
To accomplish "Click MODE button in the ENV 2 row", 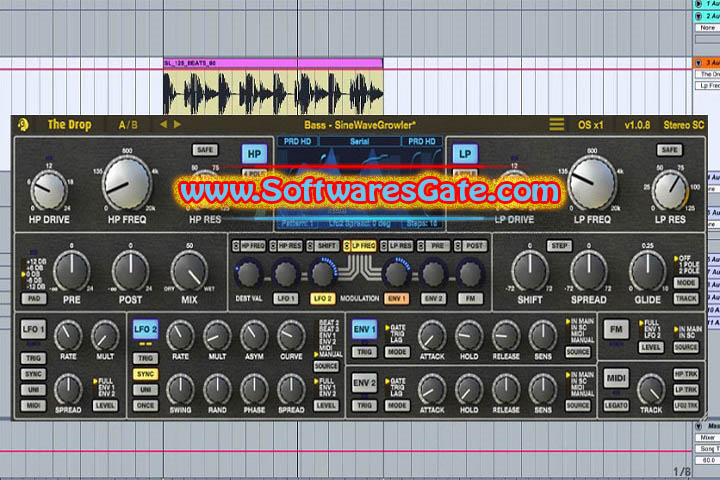I will click(x=397, y=406).
